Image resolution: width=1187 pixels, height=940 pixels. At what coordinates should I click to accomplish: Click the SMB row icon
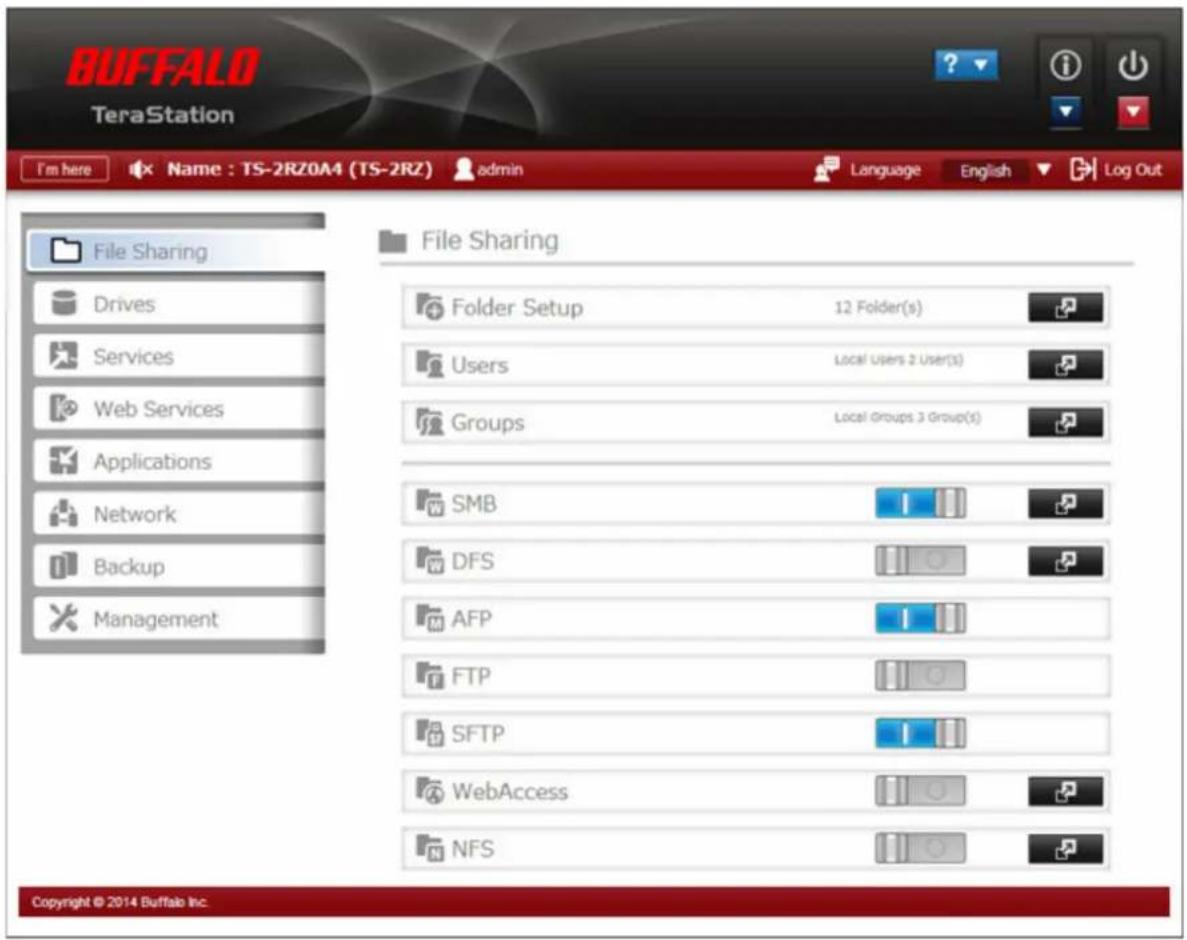tap(429, 503)
